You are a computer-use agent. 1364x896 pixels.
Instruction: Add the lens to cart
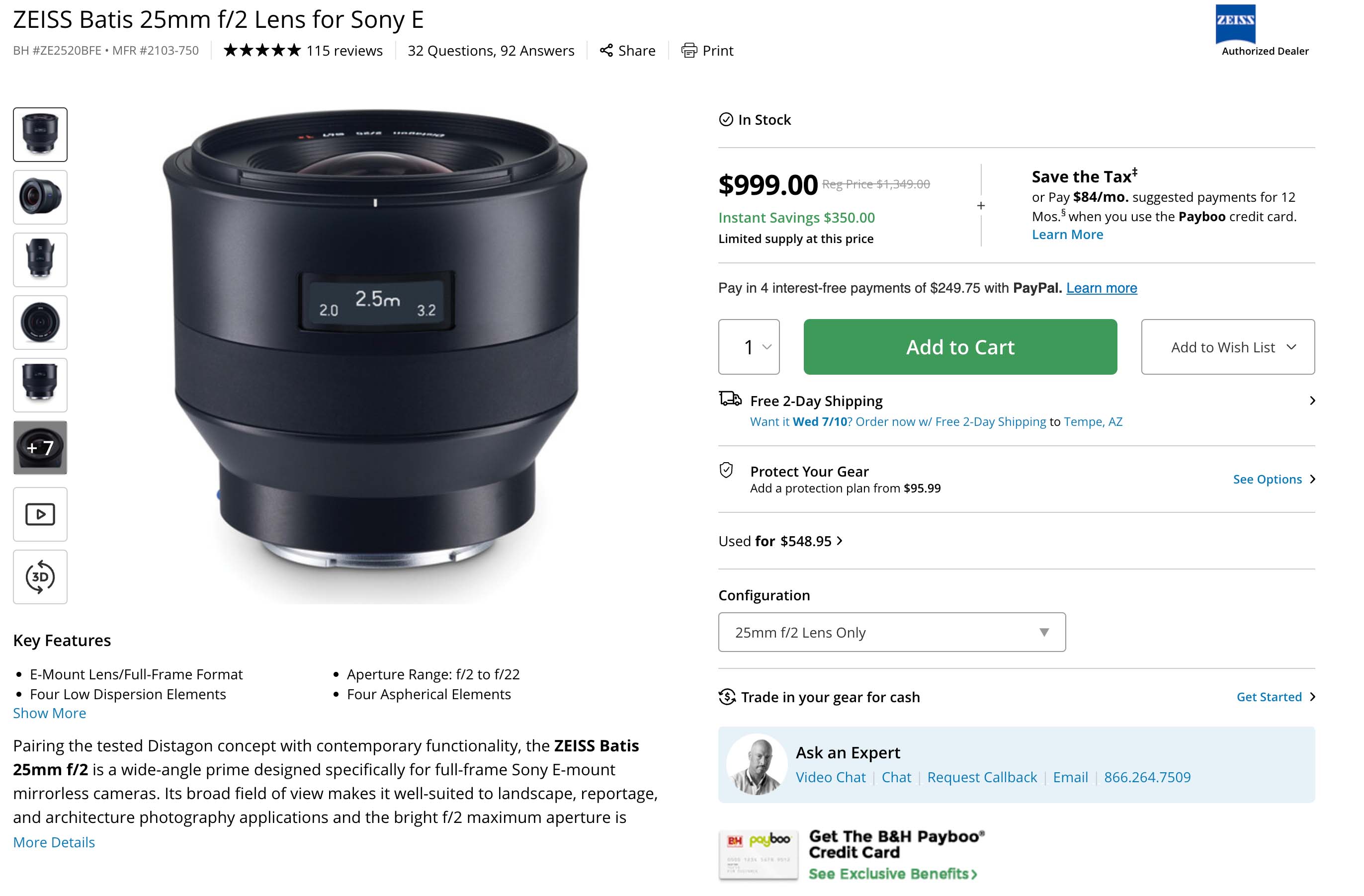click(960, 346)
